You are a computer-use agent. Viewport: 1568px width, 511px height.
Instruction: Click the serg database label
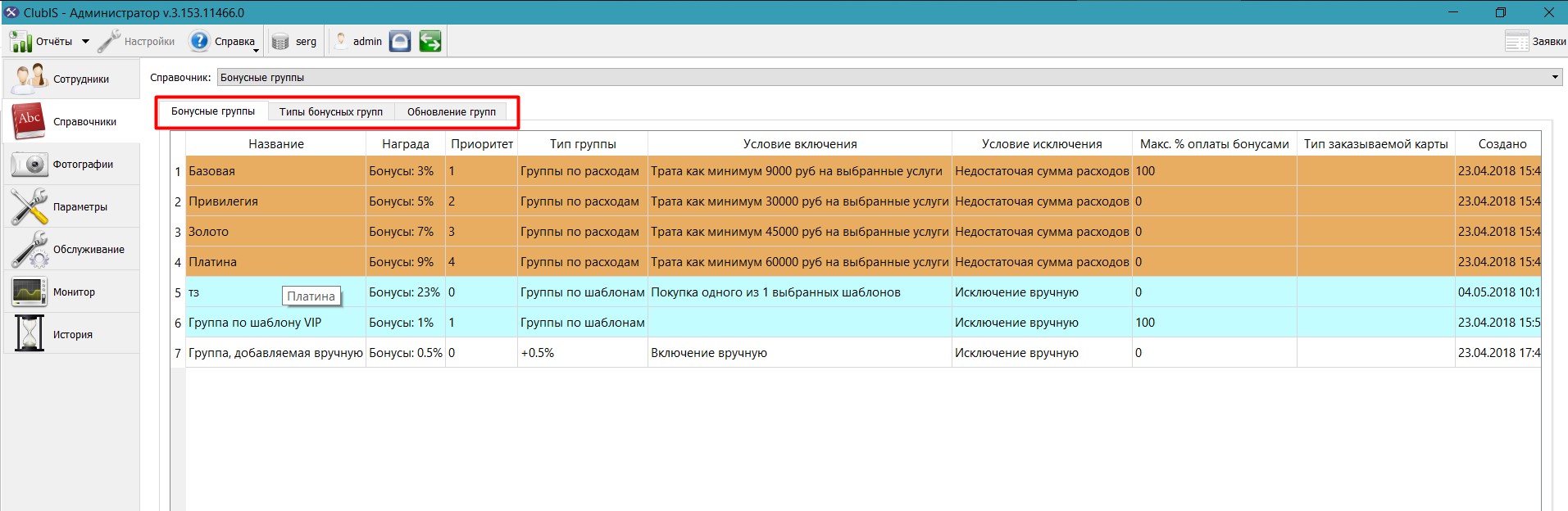[306, 42]
